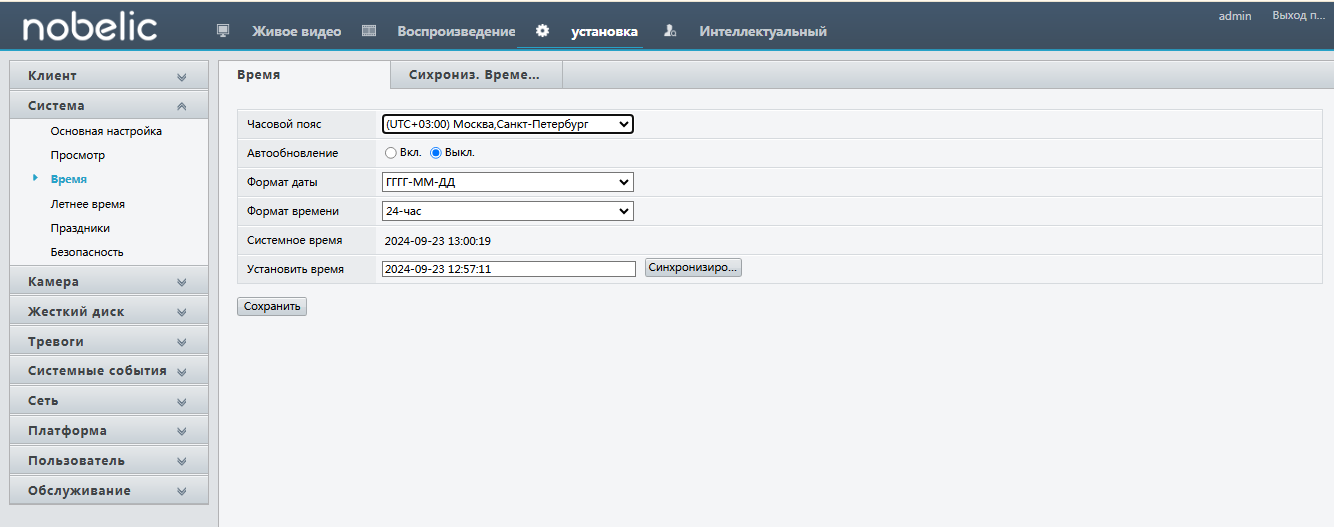Click the monitor icon beside Живое видео
This screenshot has height=527, width=1334.
(x=224, y=31)
